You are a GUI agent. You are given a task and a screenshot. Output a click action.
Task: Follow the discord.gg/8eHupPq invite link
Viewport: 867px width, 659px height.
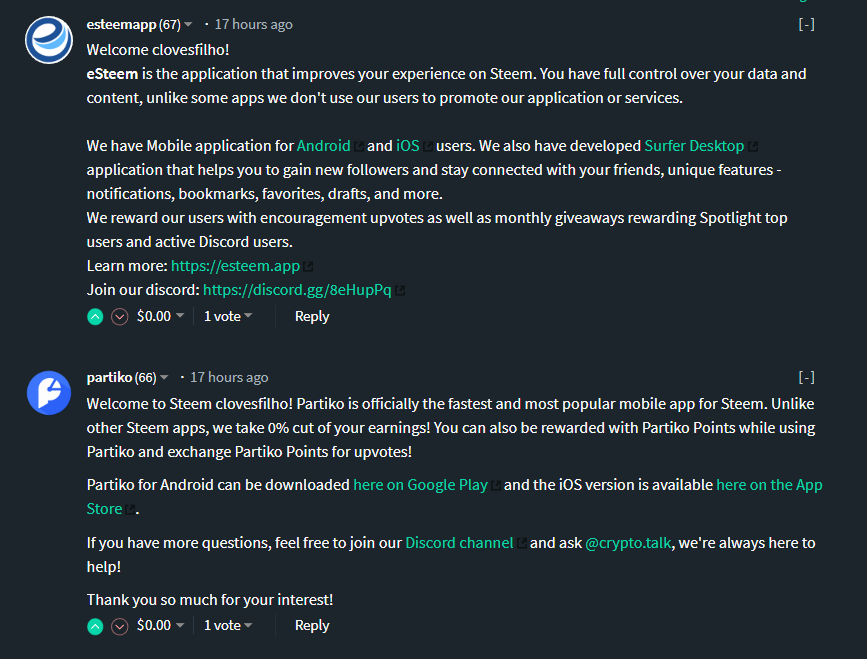click(297, 290)
